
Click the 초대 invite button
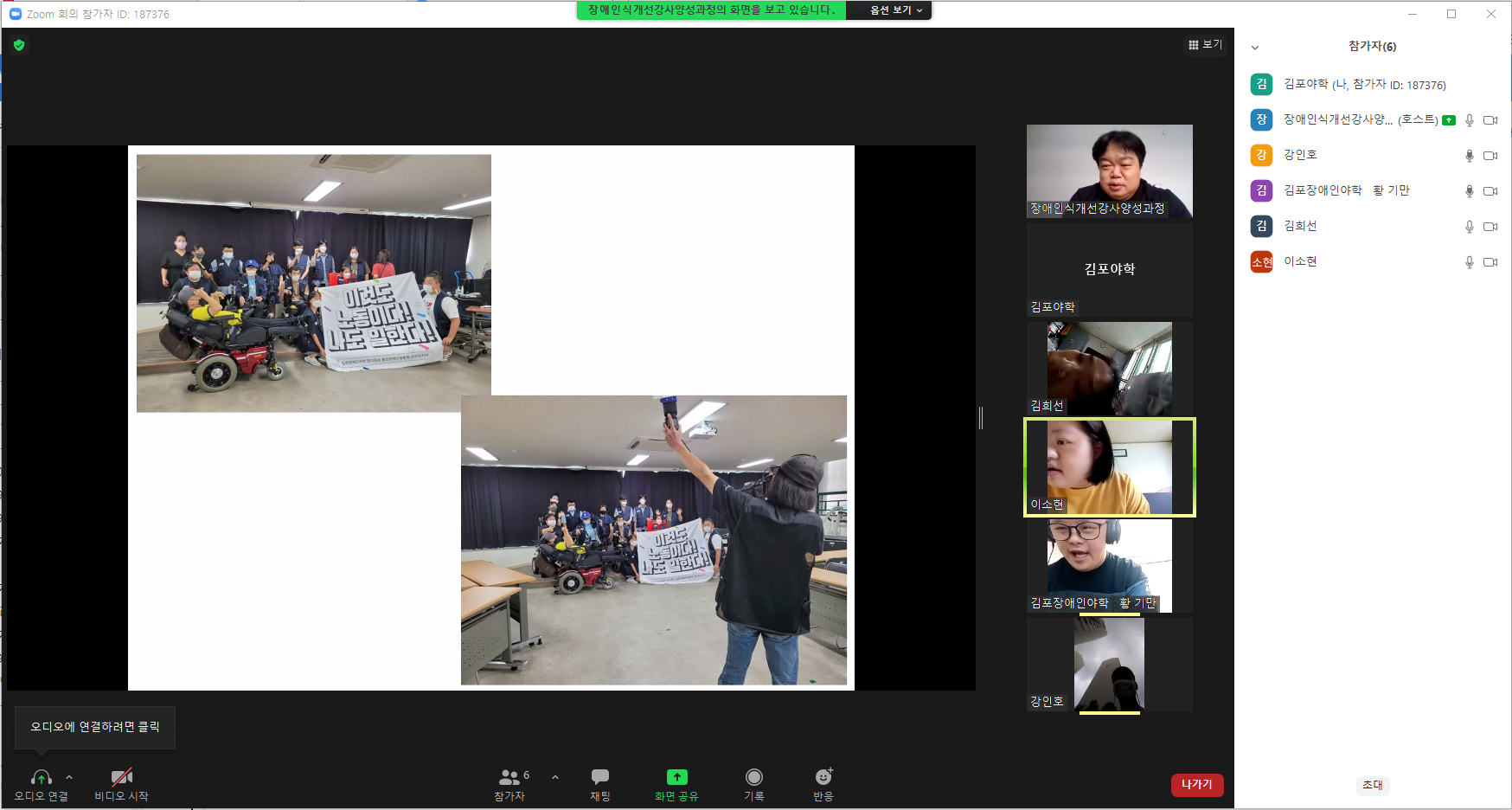(1373, 785)
